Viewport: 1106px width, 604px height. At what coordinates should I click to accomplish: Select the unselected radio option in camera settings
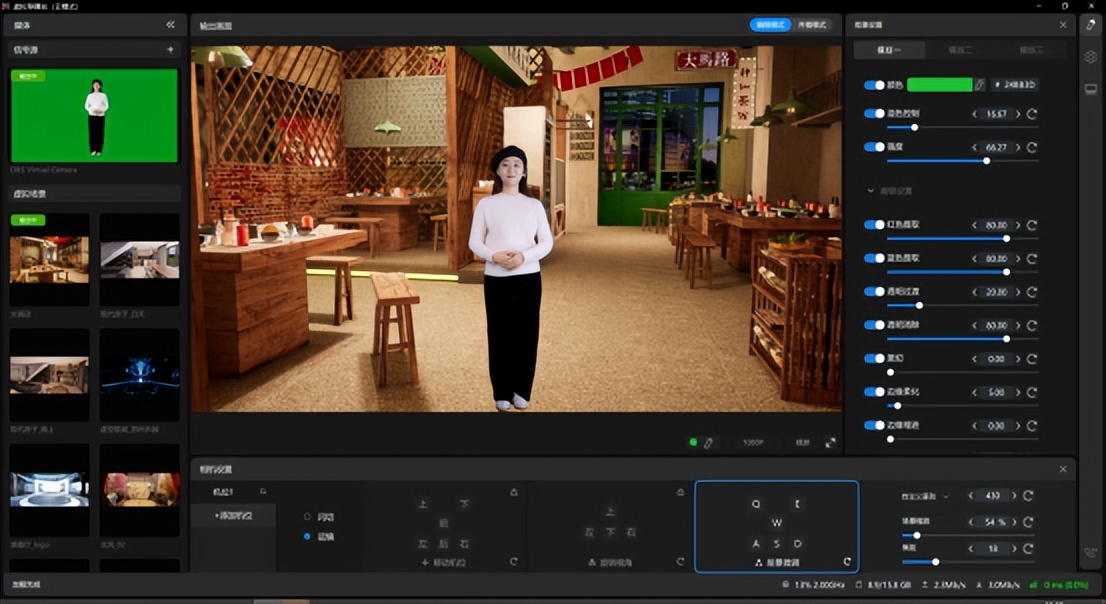(307, 517)
